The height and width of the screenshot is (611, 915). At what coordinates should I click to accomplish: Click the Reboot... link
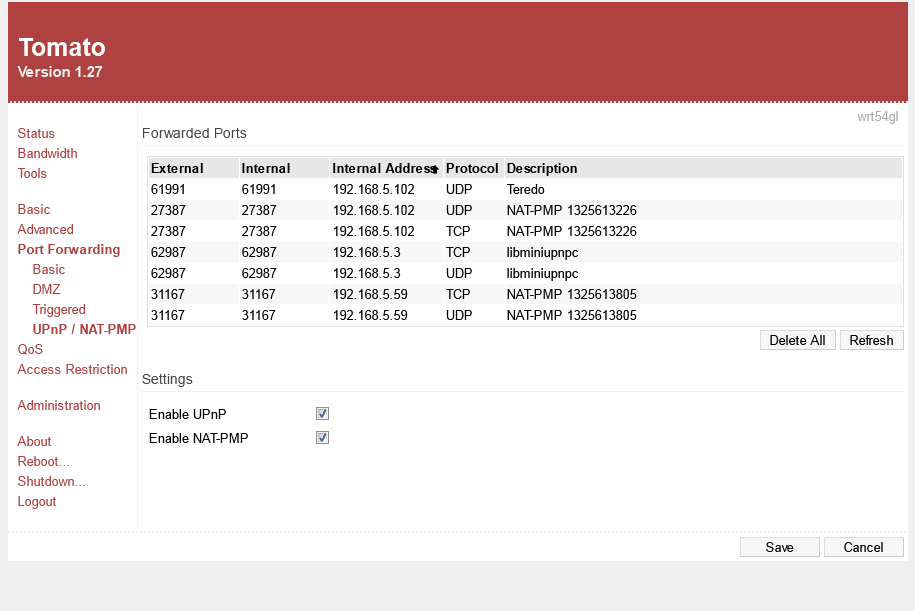point(43,461)
